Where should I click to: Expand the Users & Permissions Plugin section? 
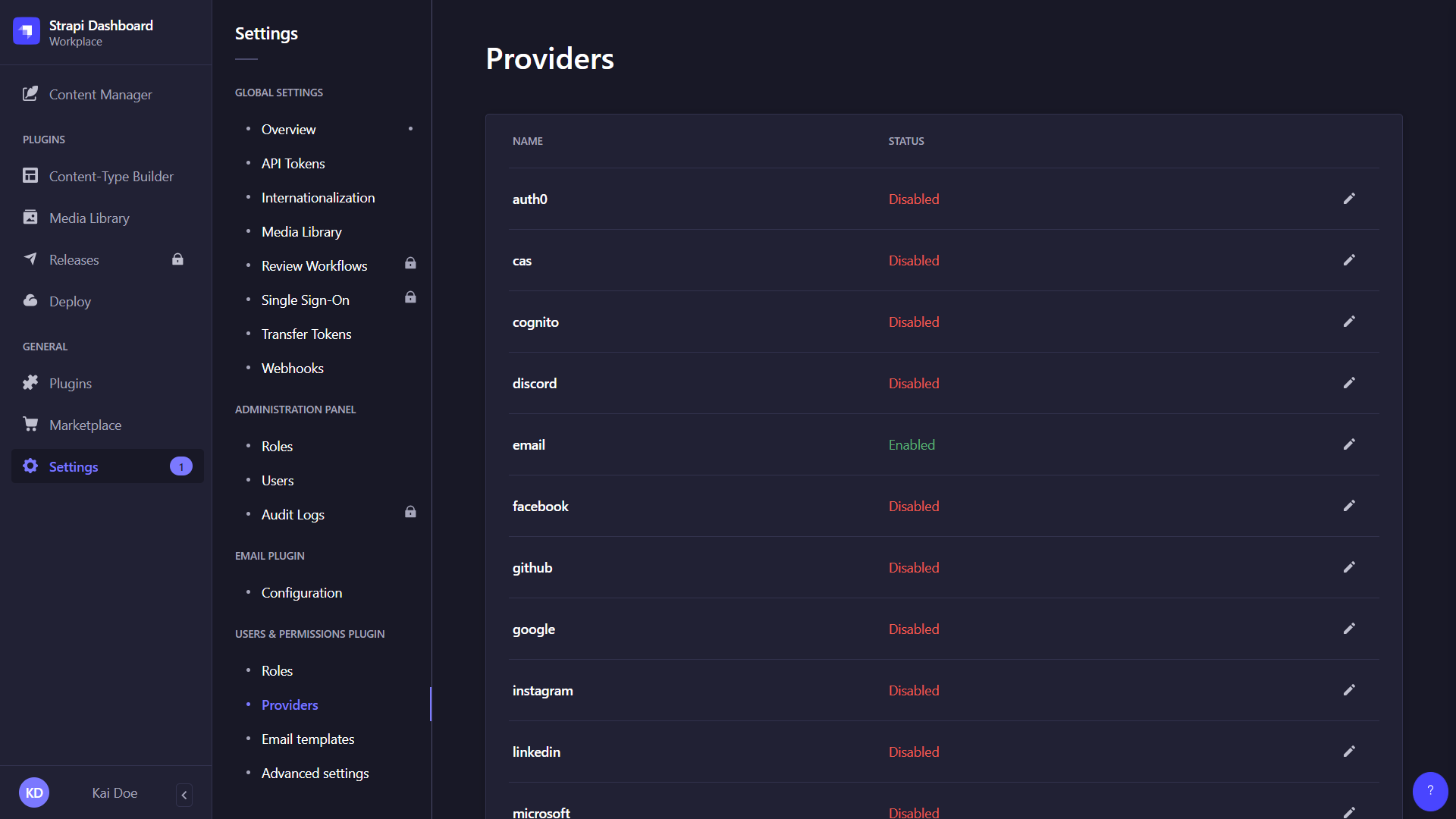[x=309, y=633]
